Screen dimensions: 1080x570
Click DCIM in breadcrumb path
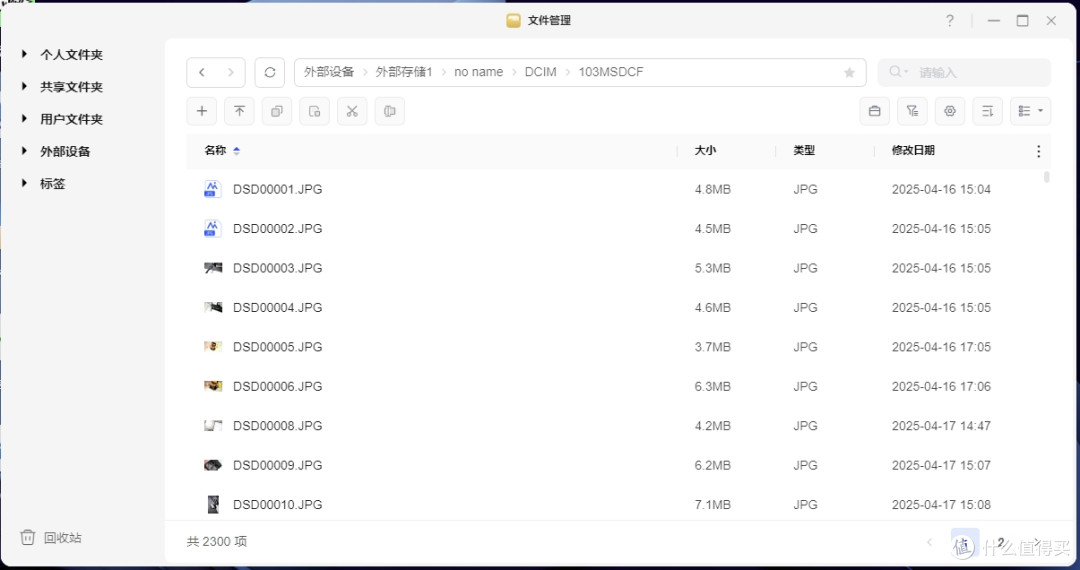[541, 72]
